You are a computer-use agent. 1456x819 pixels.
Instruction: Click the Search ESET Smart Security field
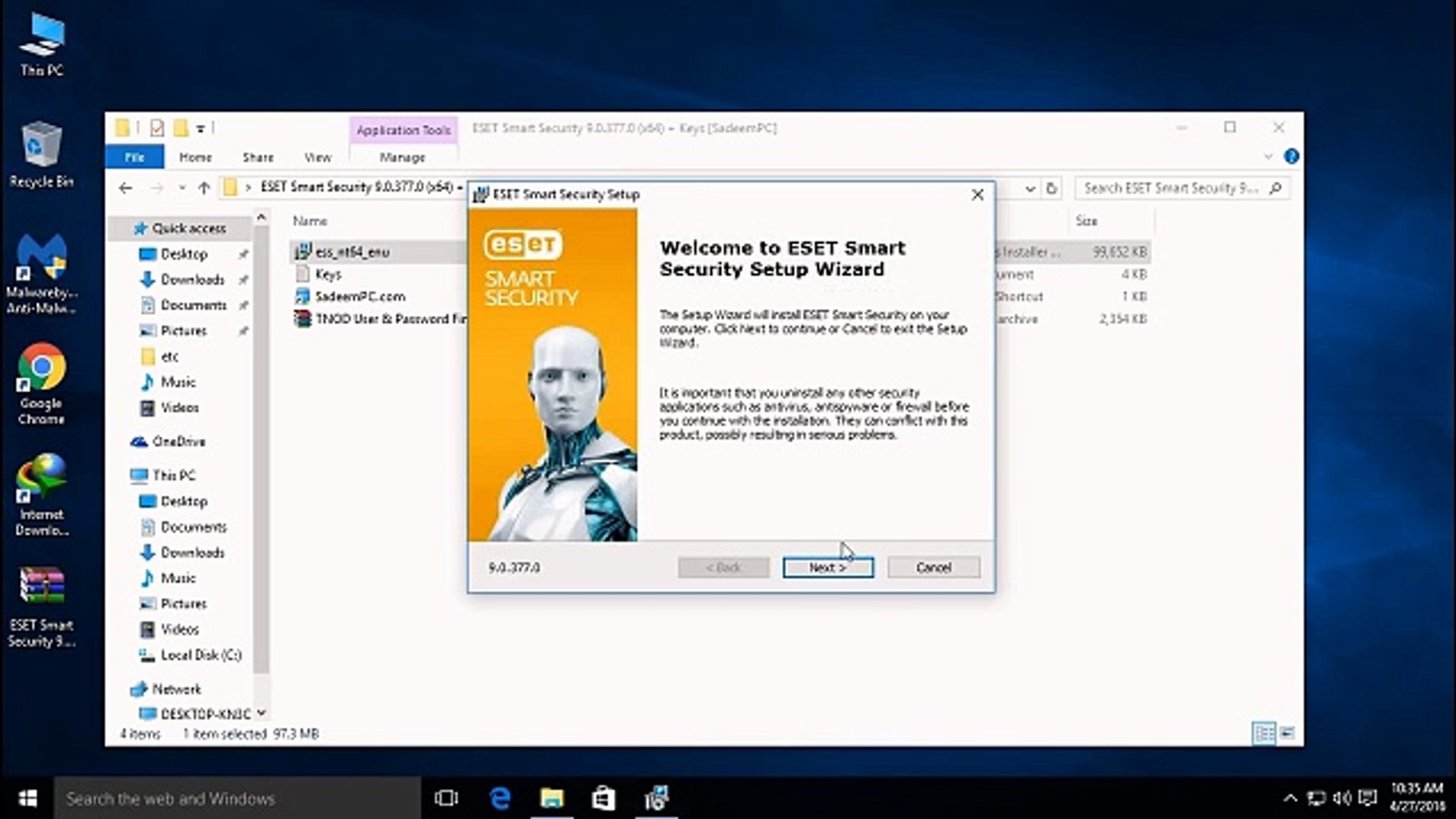(1172, 188)
